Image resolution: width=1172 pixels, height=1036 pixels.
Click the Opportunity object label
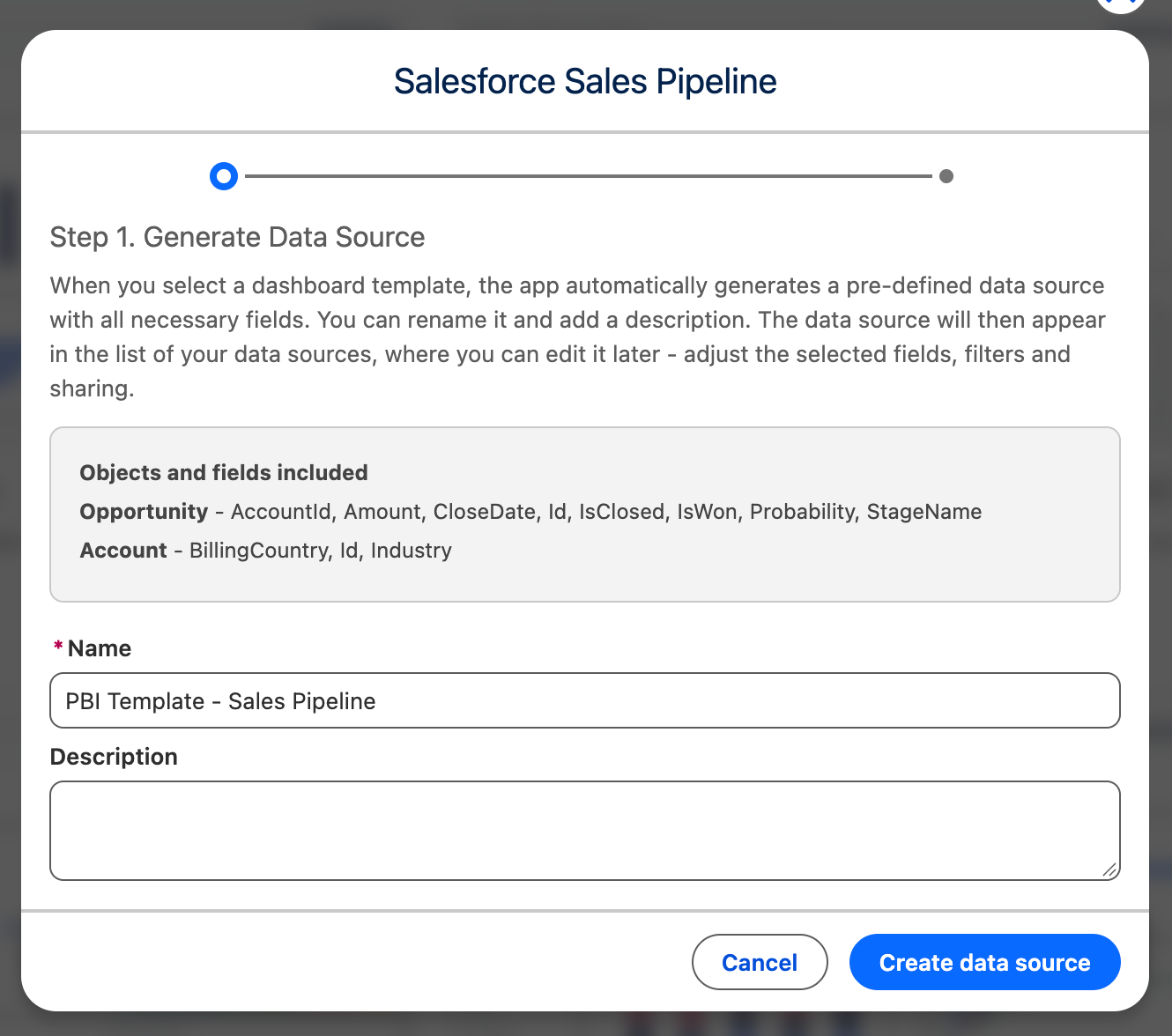[144, 512]
